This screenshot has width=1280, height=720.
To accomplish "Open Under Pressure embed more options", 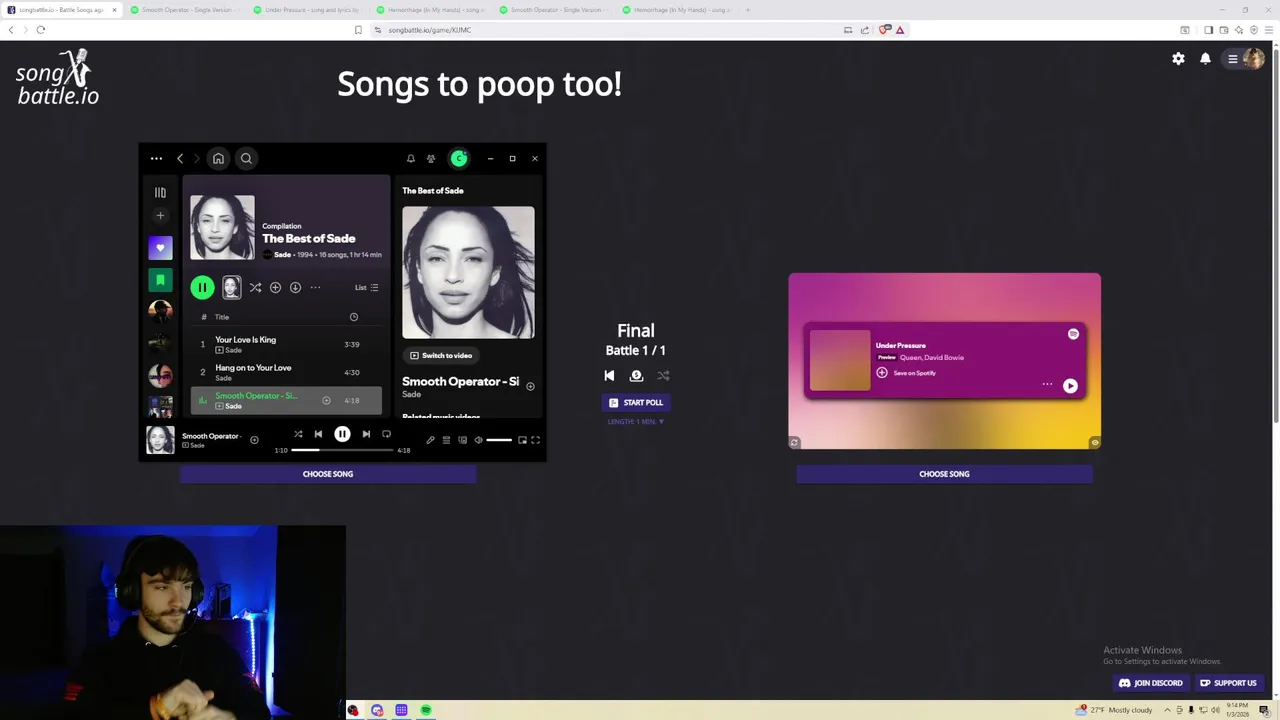I will 1047,385.
